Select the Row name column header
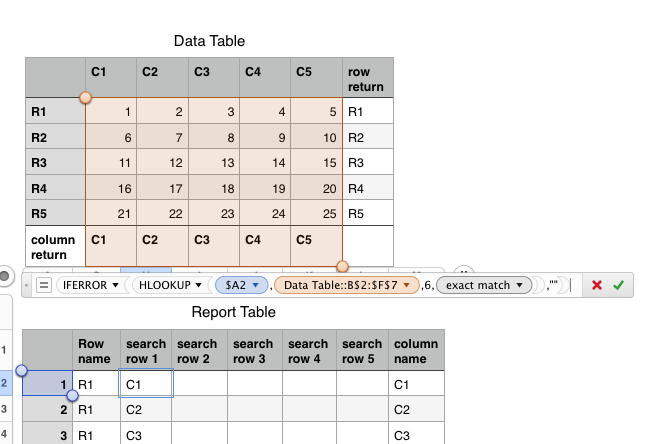 [97, 350]
